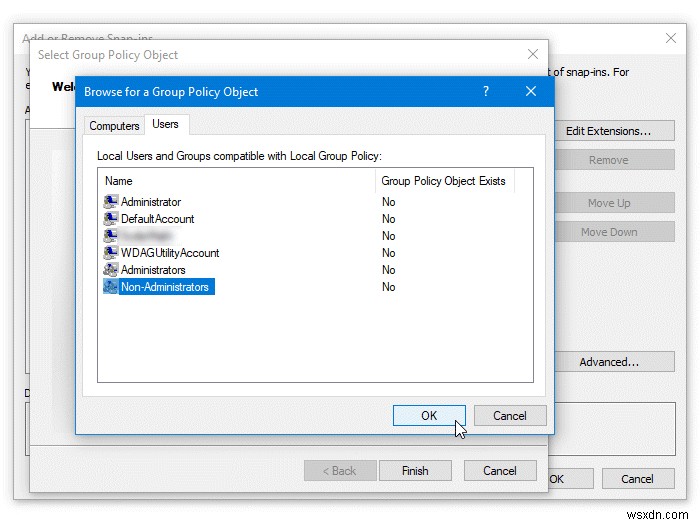Select the Administrators group entry
Viewport: 700px width, 525px height.
pyautogui.click(x=153, y=270)
